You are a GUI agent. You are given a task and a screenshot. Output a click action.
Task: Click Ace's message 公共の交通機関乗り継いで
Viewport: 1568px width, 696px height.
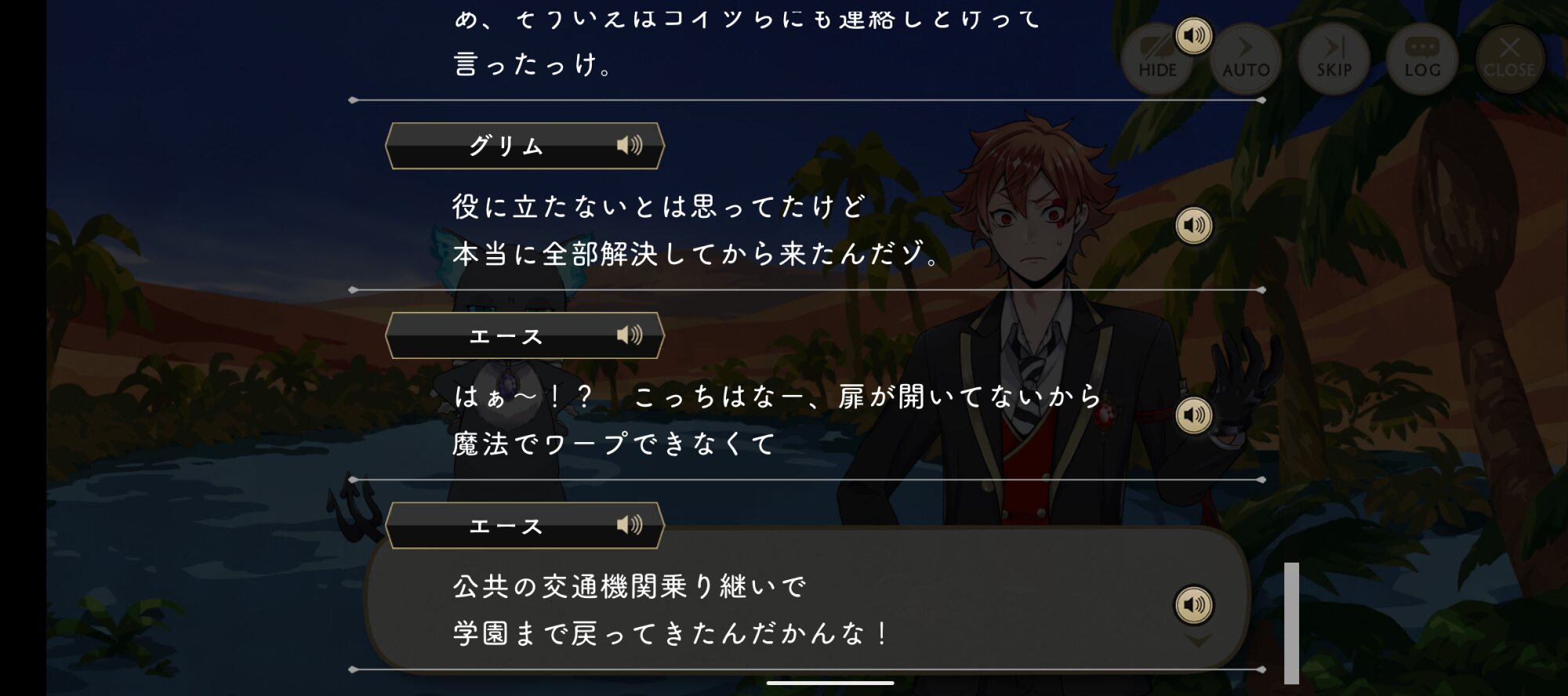630,586
